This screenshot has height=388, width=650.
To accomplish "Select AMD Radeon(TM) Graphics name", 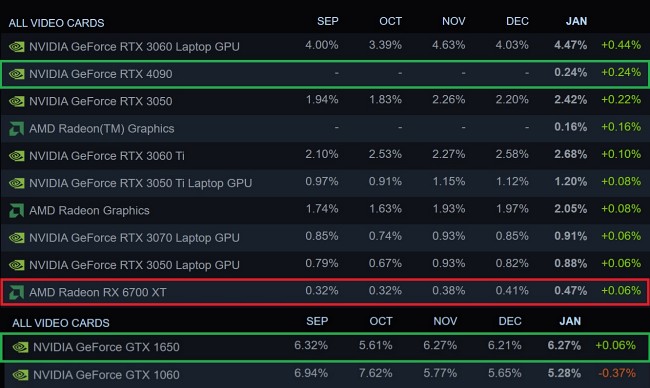I will (x=102, y=129).
